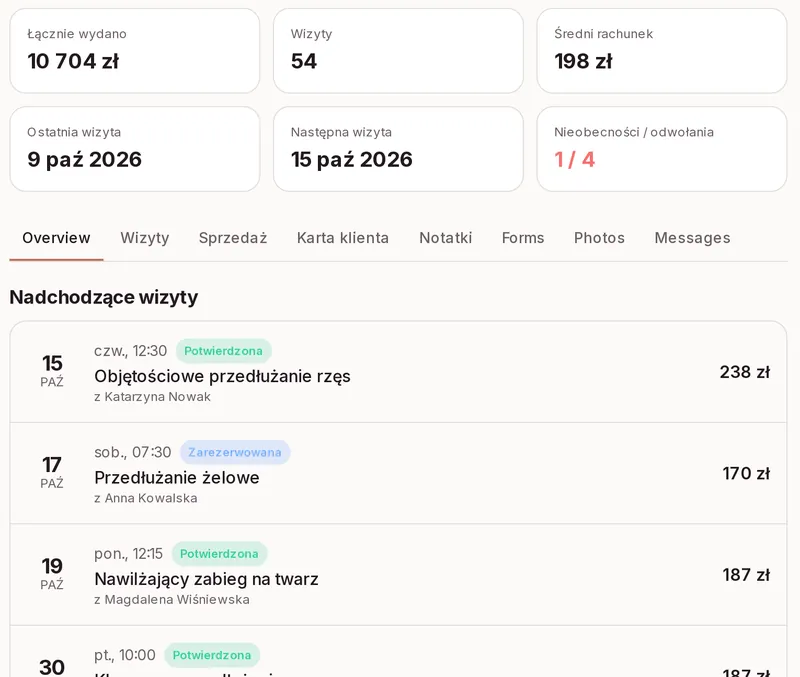This screenshot has height=677, width=800.
Task: Click the 15 PAŹ date block
Action: click(x=52, y=371)
